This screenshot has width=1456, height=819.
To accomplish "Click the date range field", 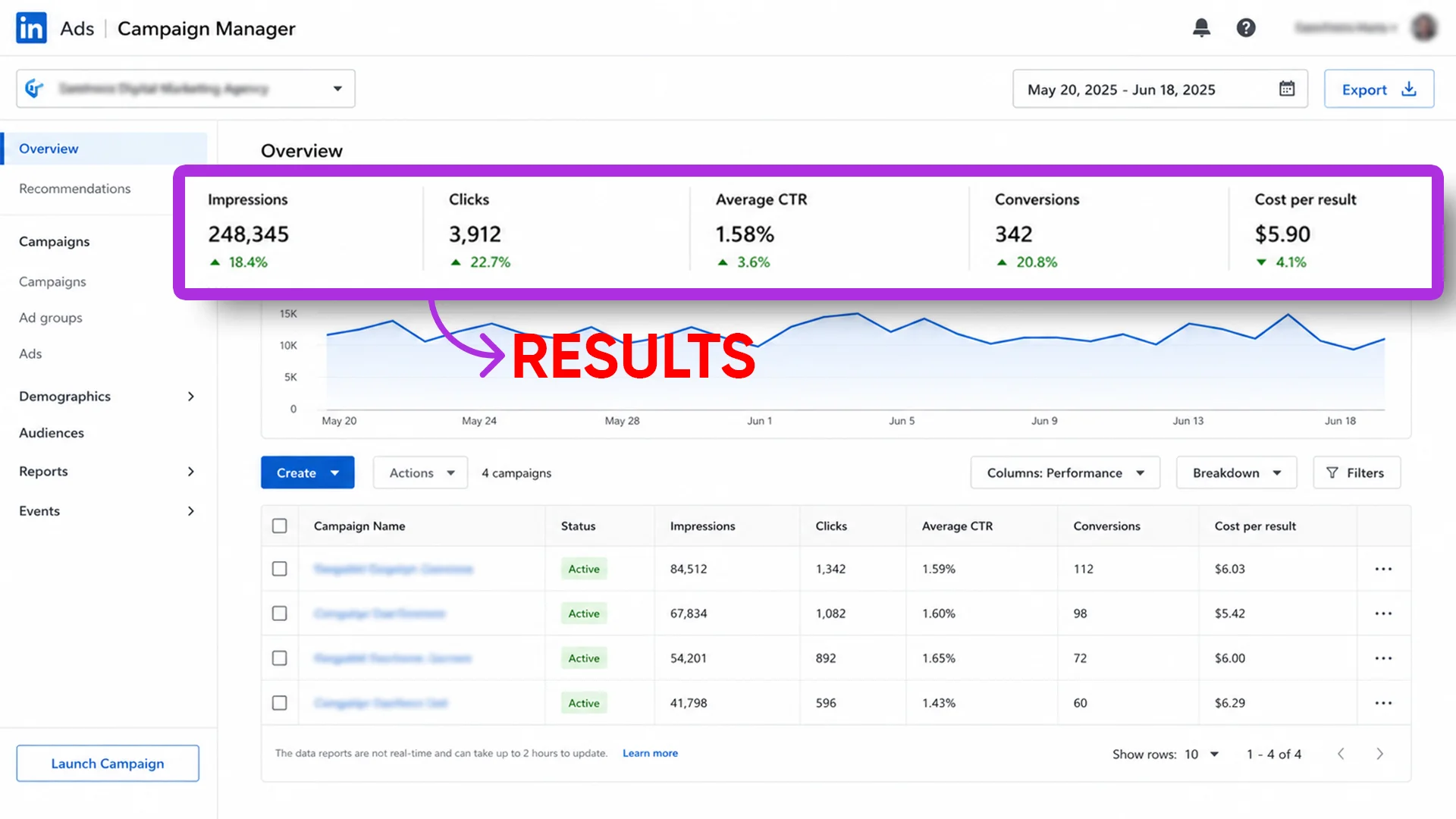I will (x=1160, y=89).
